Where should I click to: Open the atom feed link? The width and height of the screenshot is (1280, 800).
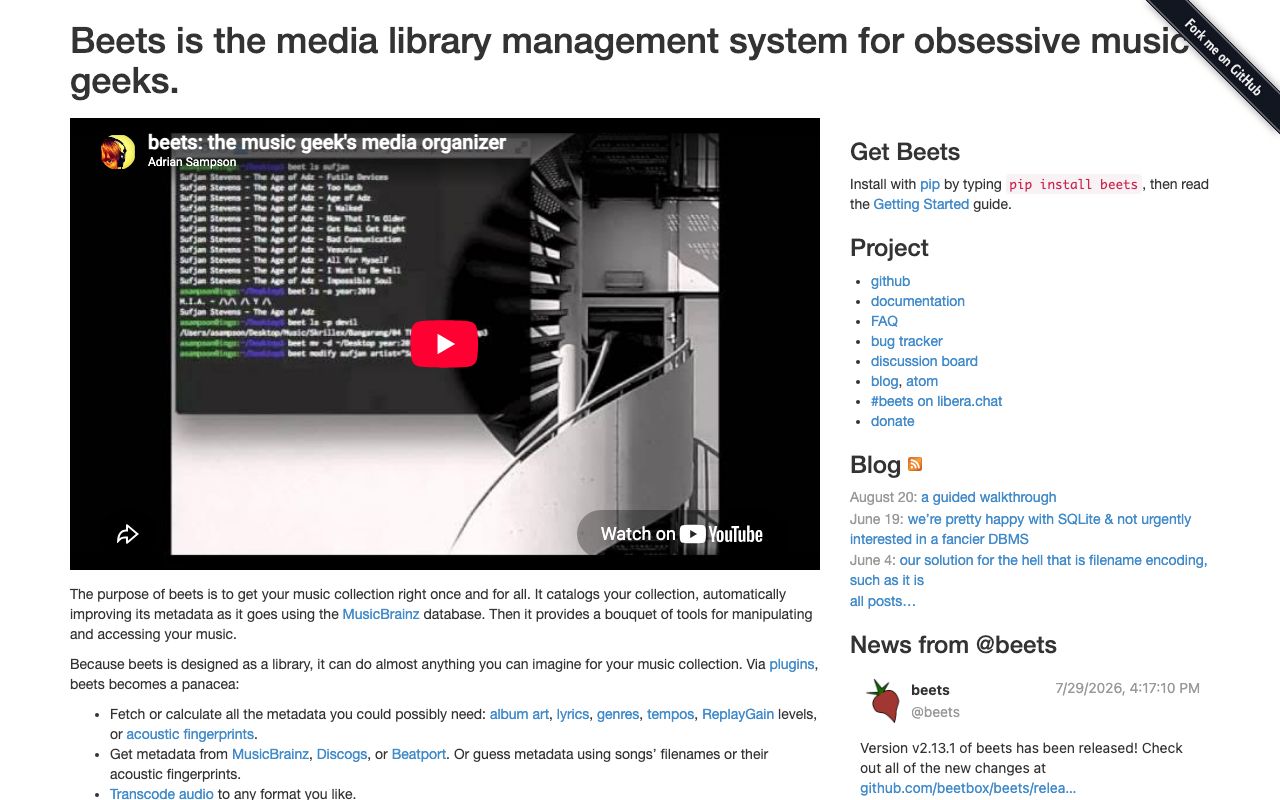coord(922,381)
